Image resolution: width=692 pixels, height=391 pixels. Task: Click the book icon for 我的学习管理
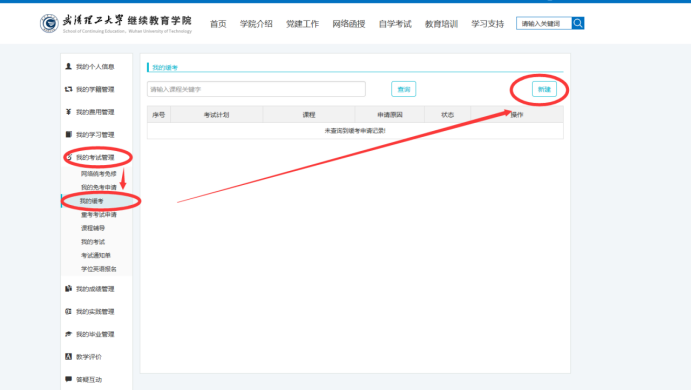click(x=68, y=135)
